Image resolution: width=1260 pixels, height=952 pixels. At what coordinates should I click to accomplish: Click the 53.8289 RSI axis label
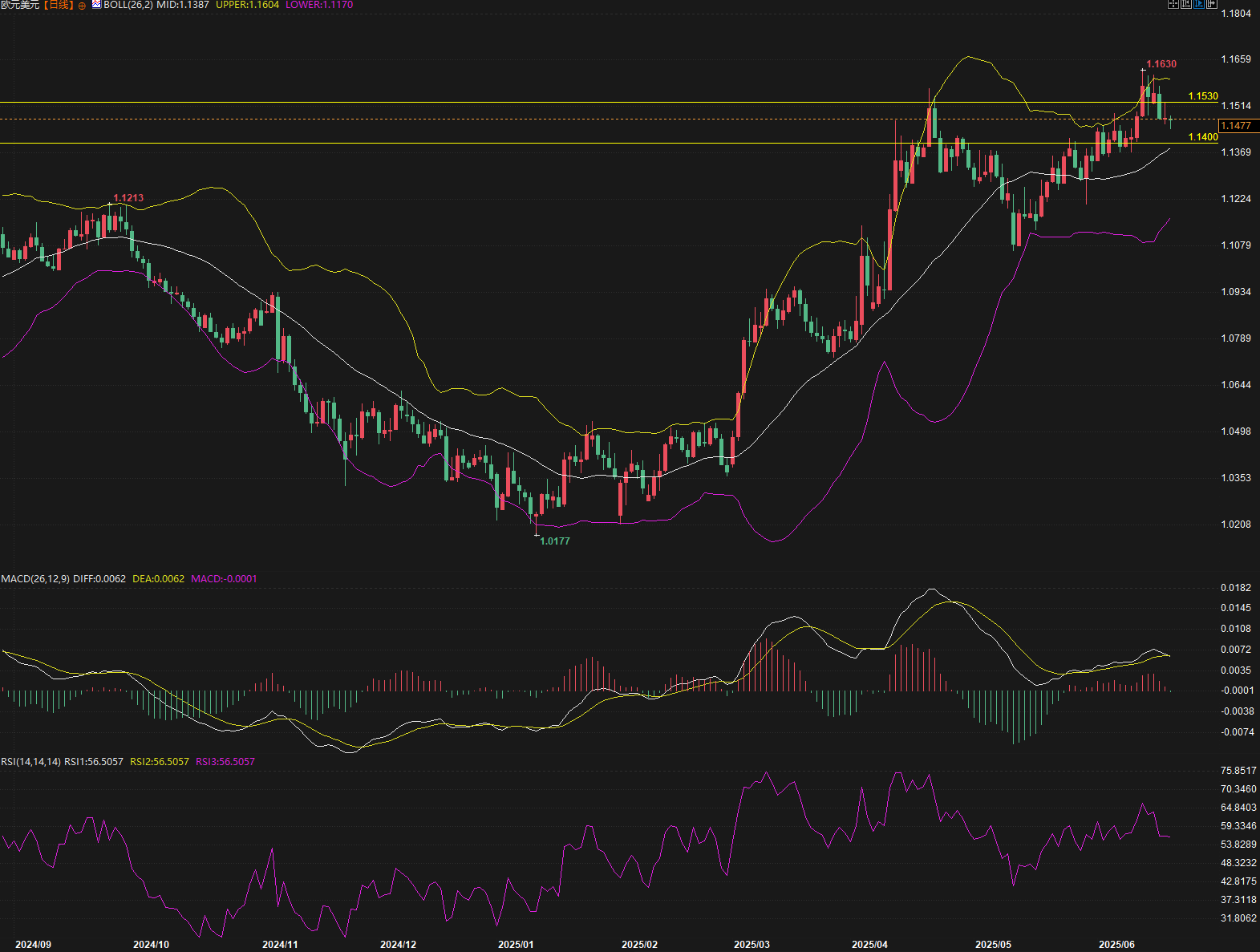tap(1238, 845)
